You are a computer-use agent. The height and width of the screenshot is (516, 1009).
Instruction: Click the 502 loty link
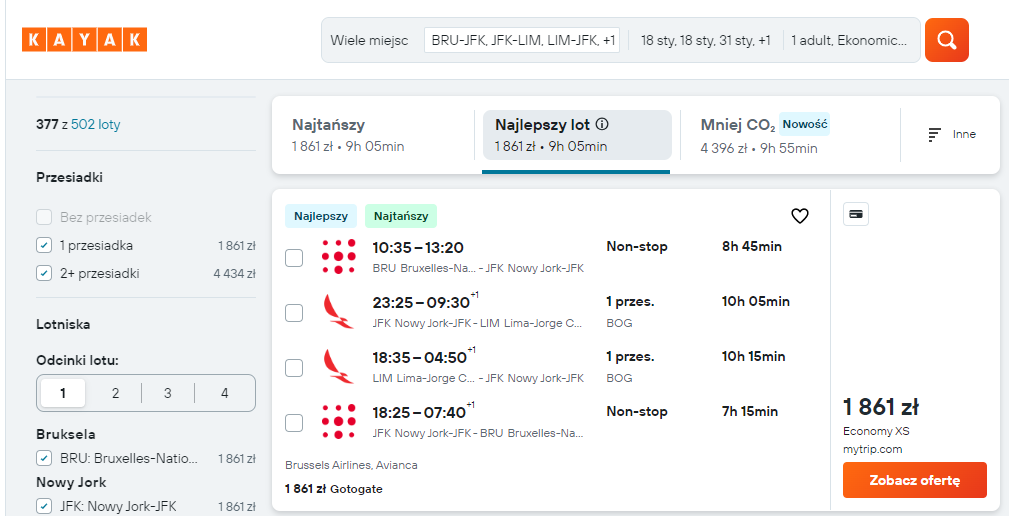tap(95, 125)
